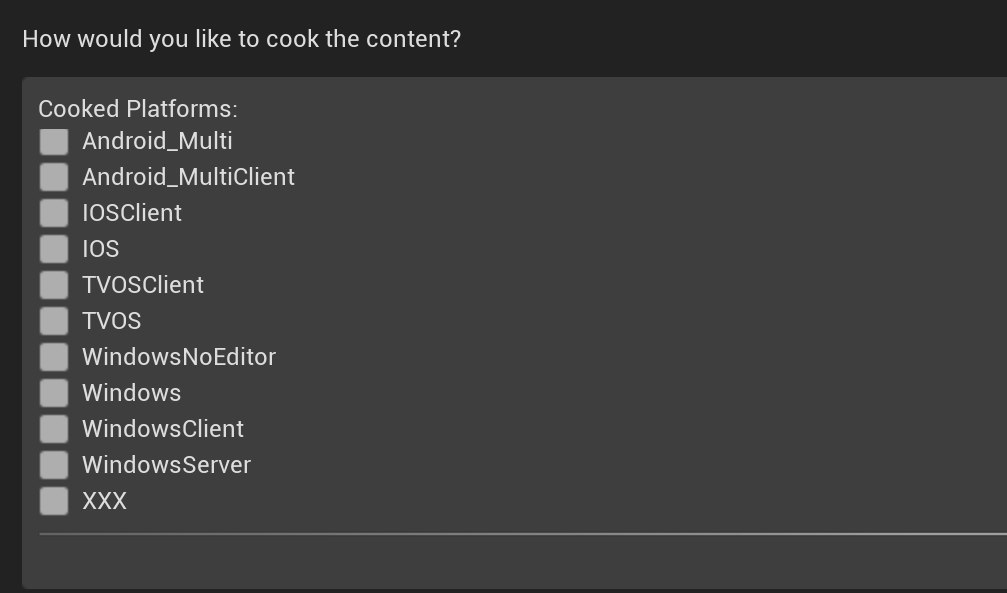1007x593 pixels.
Task: Select the WindowsServer text label
Action: [x=166, y=465]
